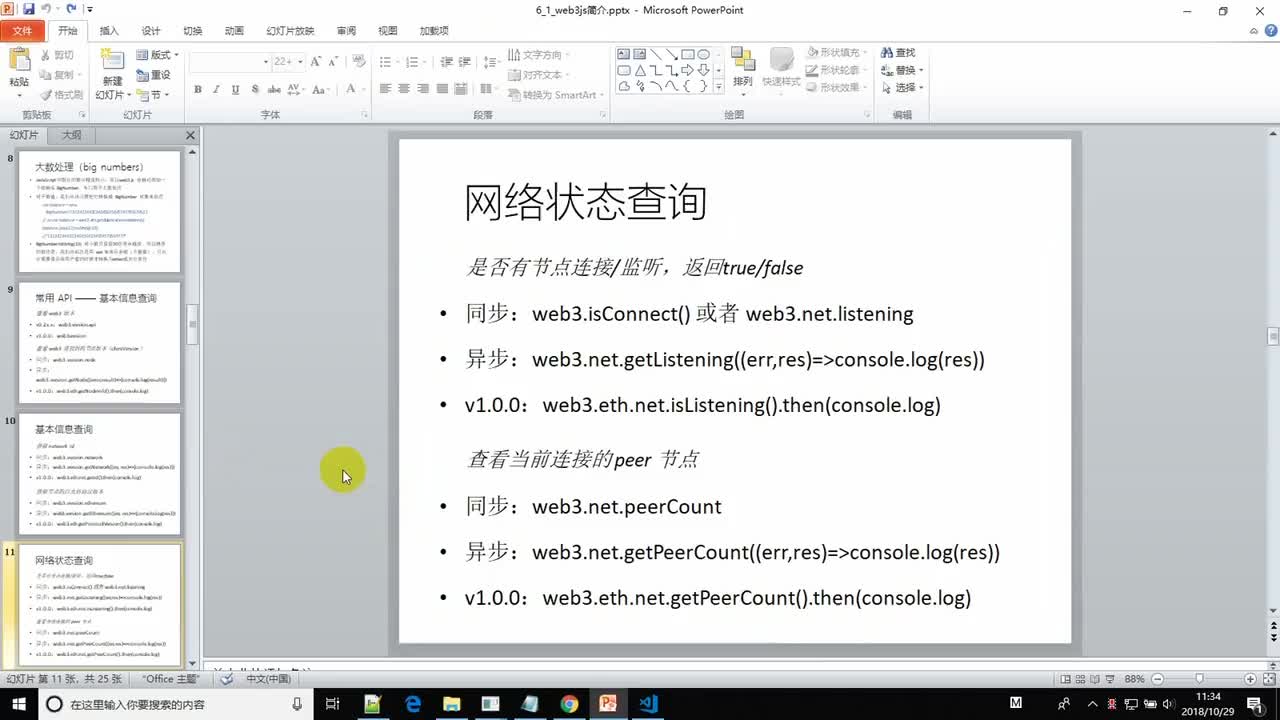Toggle Align Text Left
This screenshot has width=1280, height=720.
(385, 89)
